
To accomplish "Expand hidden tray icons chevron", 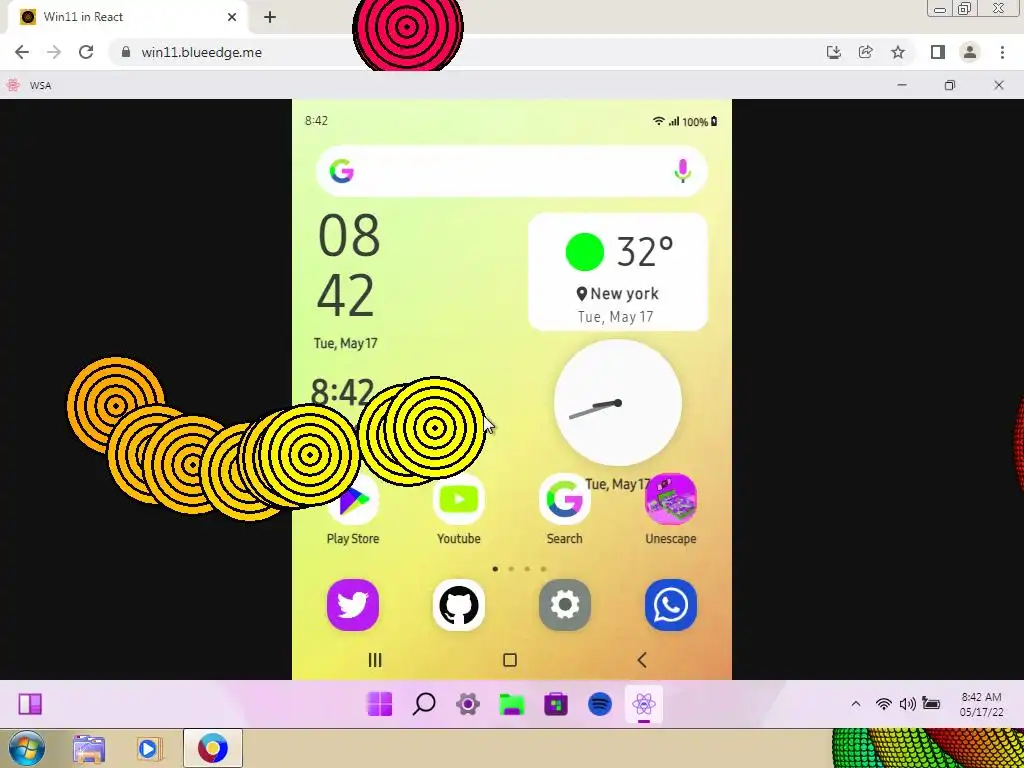I will click(856, 704).
